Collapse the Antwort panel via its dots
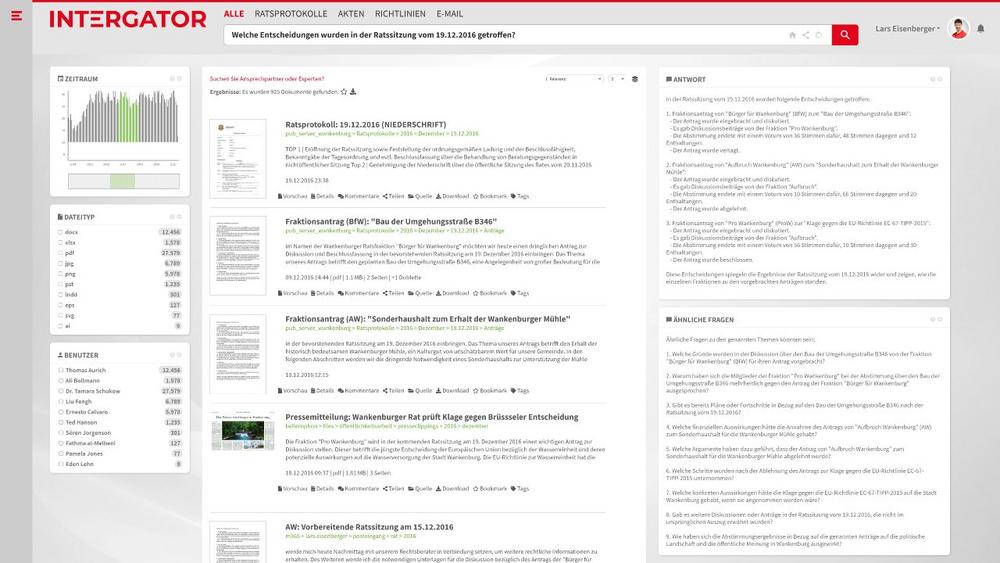The image size is (1000, 563). point(936,80)
